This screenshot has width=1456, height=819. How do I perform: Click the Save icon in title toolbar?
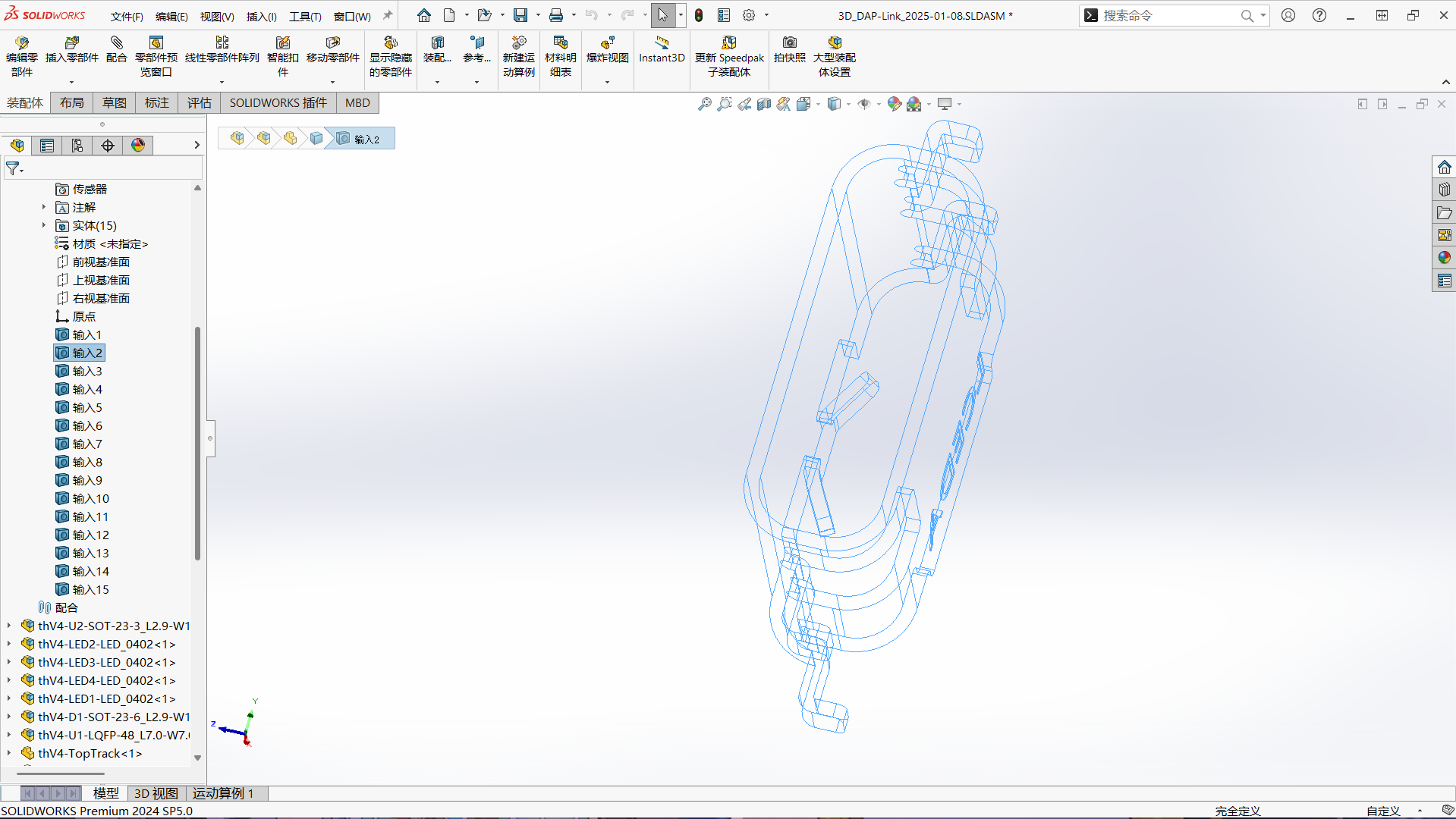tap(520, 15)
